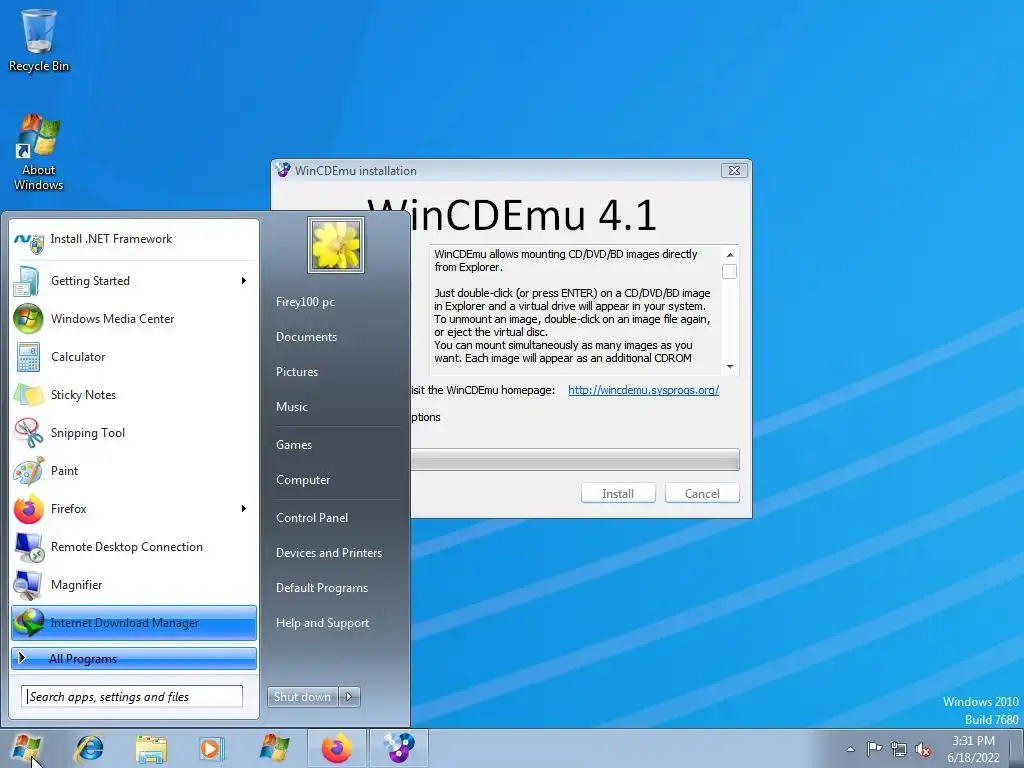Expand All Programs list
This screenshot has height=768, width=1024.
coord(134,659)
